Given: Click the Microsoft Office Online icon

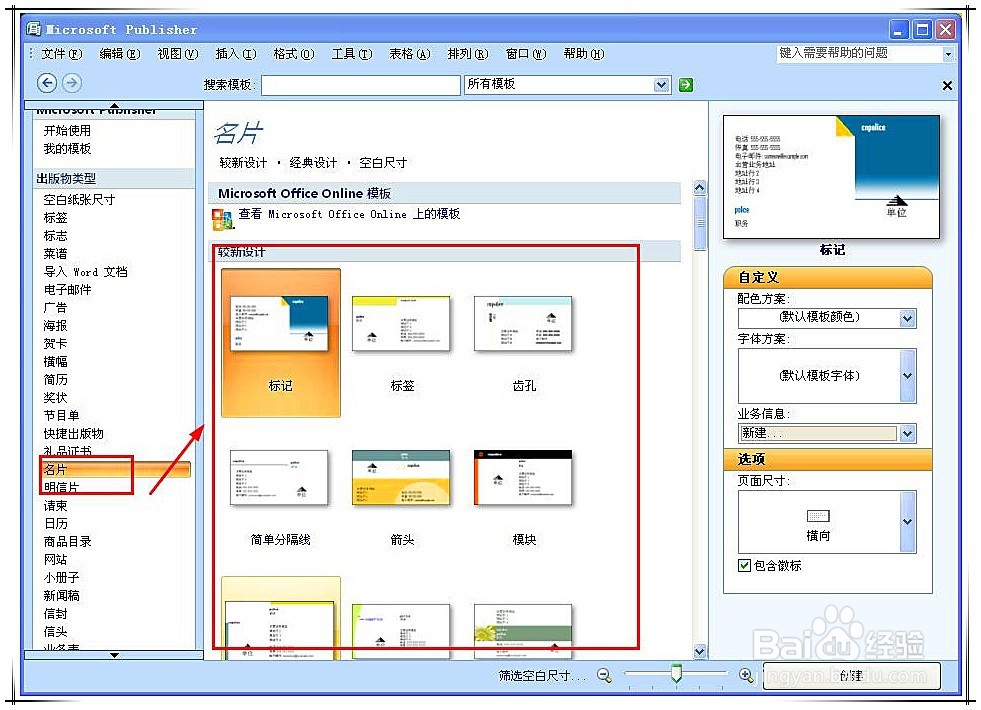Looking at the screenshot, I should (222, 219).
